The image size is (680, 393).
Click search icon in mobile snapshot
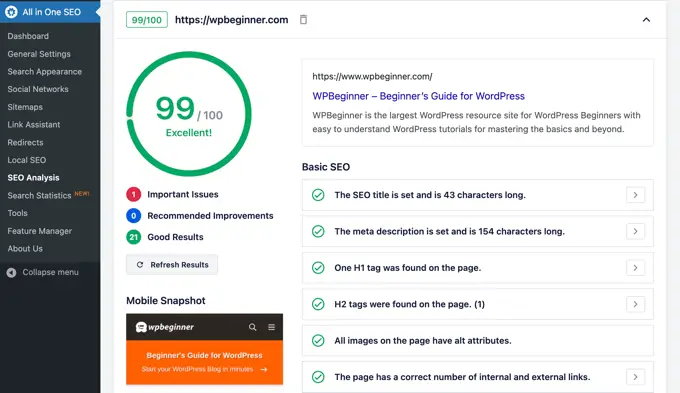[252, 327]
